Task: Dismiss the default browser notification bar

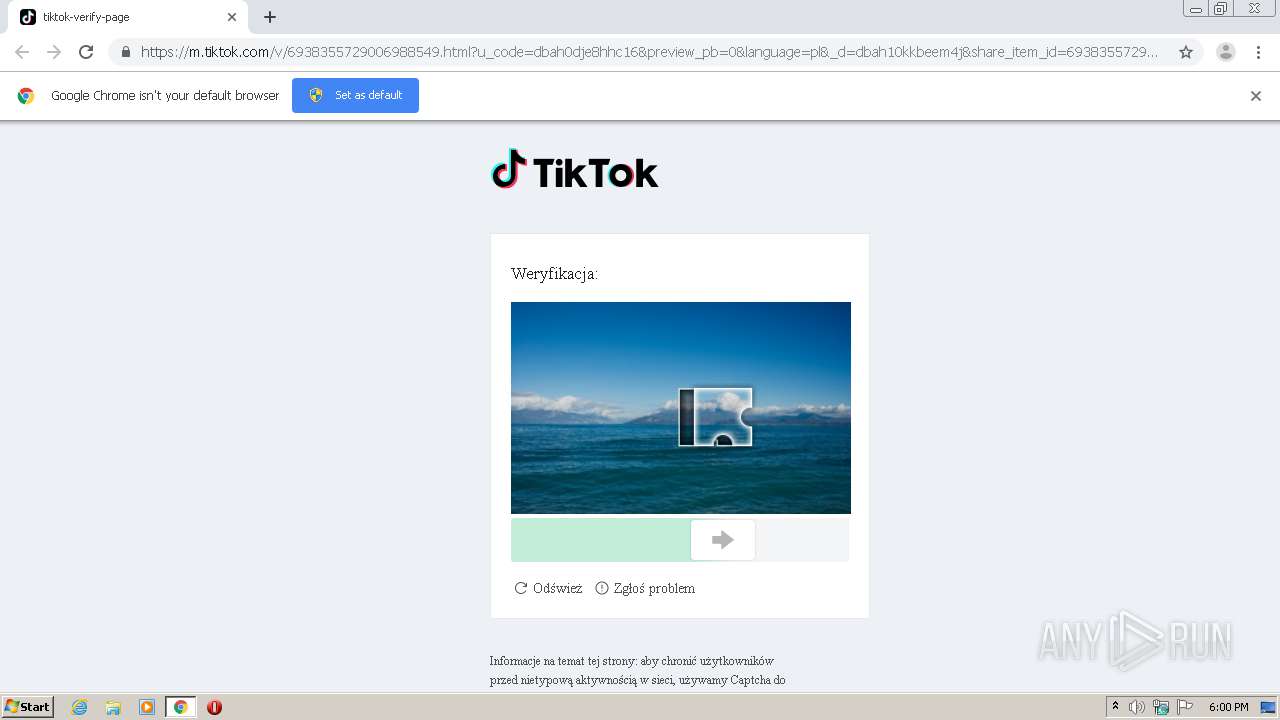Action: coord(1256,96)
